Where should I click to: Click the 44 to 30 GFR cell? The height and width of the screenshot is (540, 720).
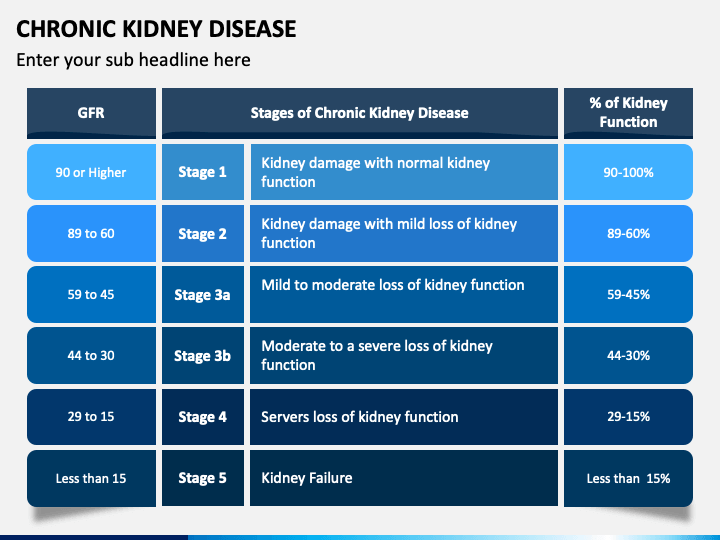click(x=91, y=355)
